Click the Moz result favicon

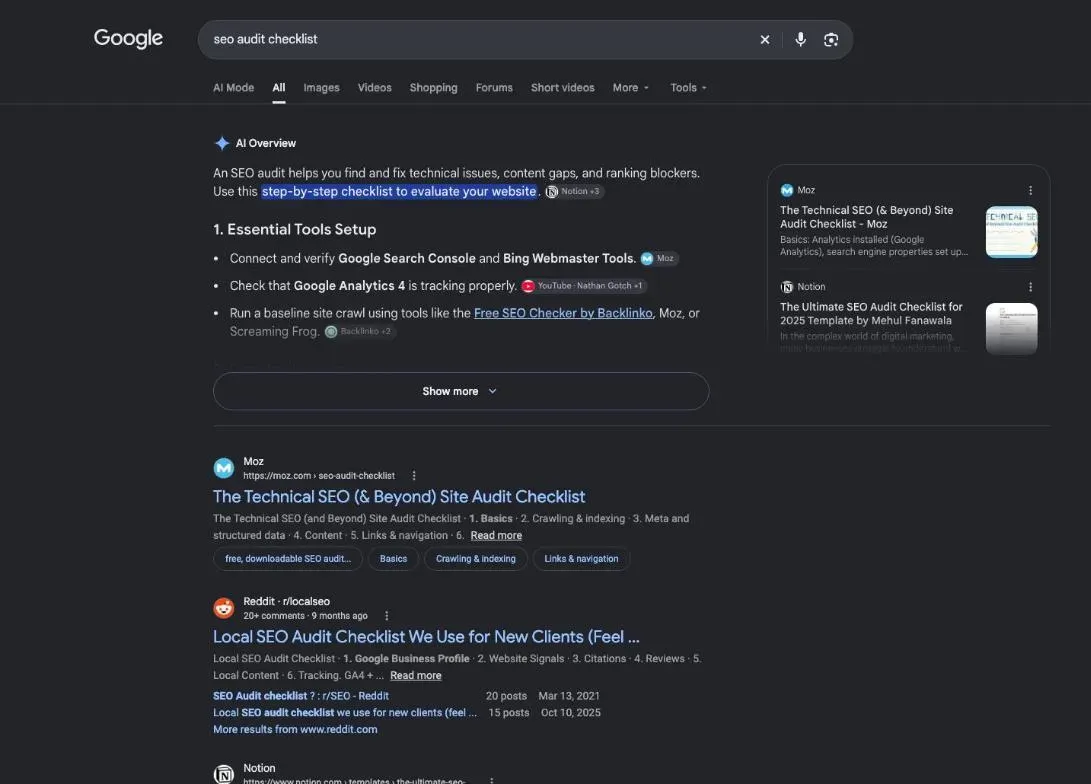coord(223,468)
